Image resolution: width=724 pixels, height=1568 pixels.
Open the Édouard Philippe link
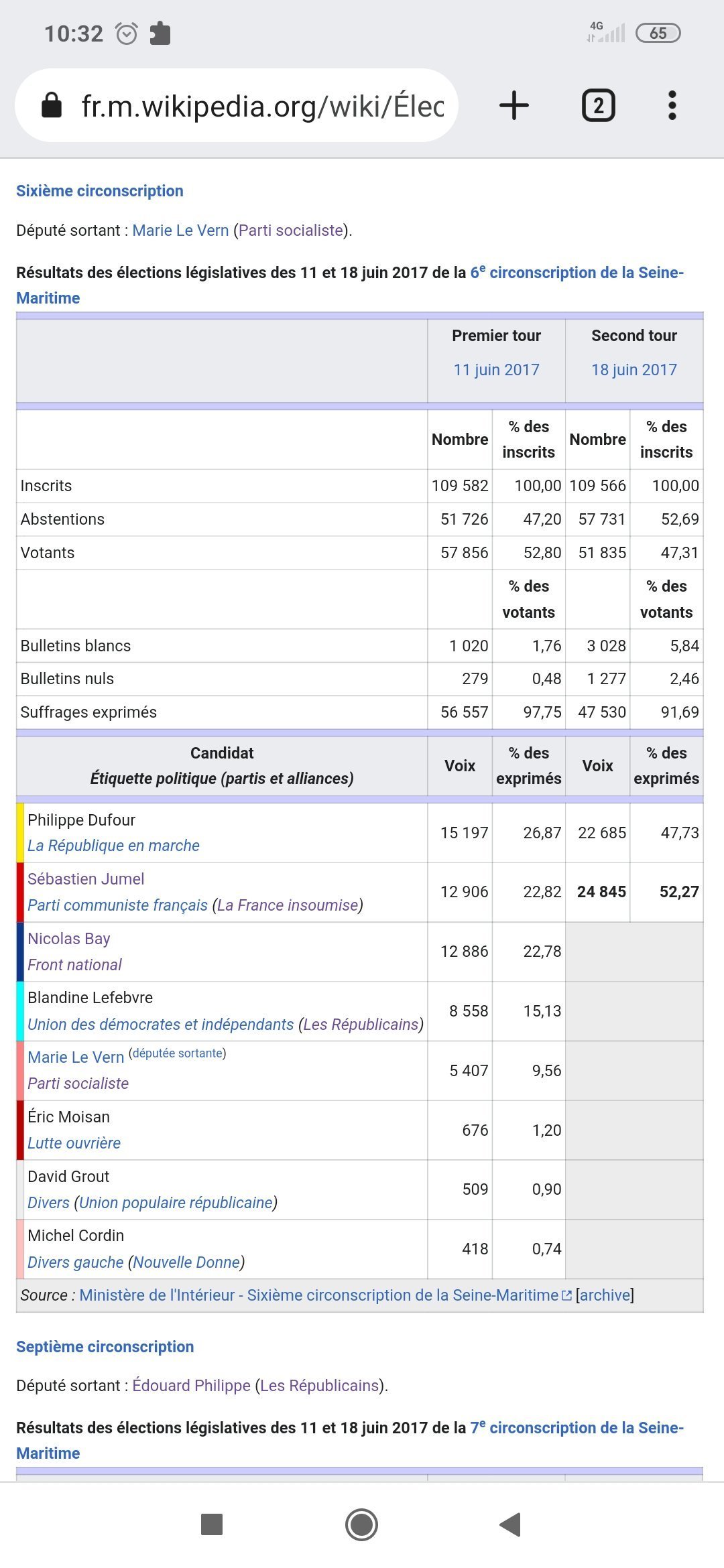[x=191, y=1386]
